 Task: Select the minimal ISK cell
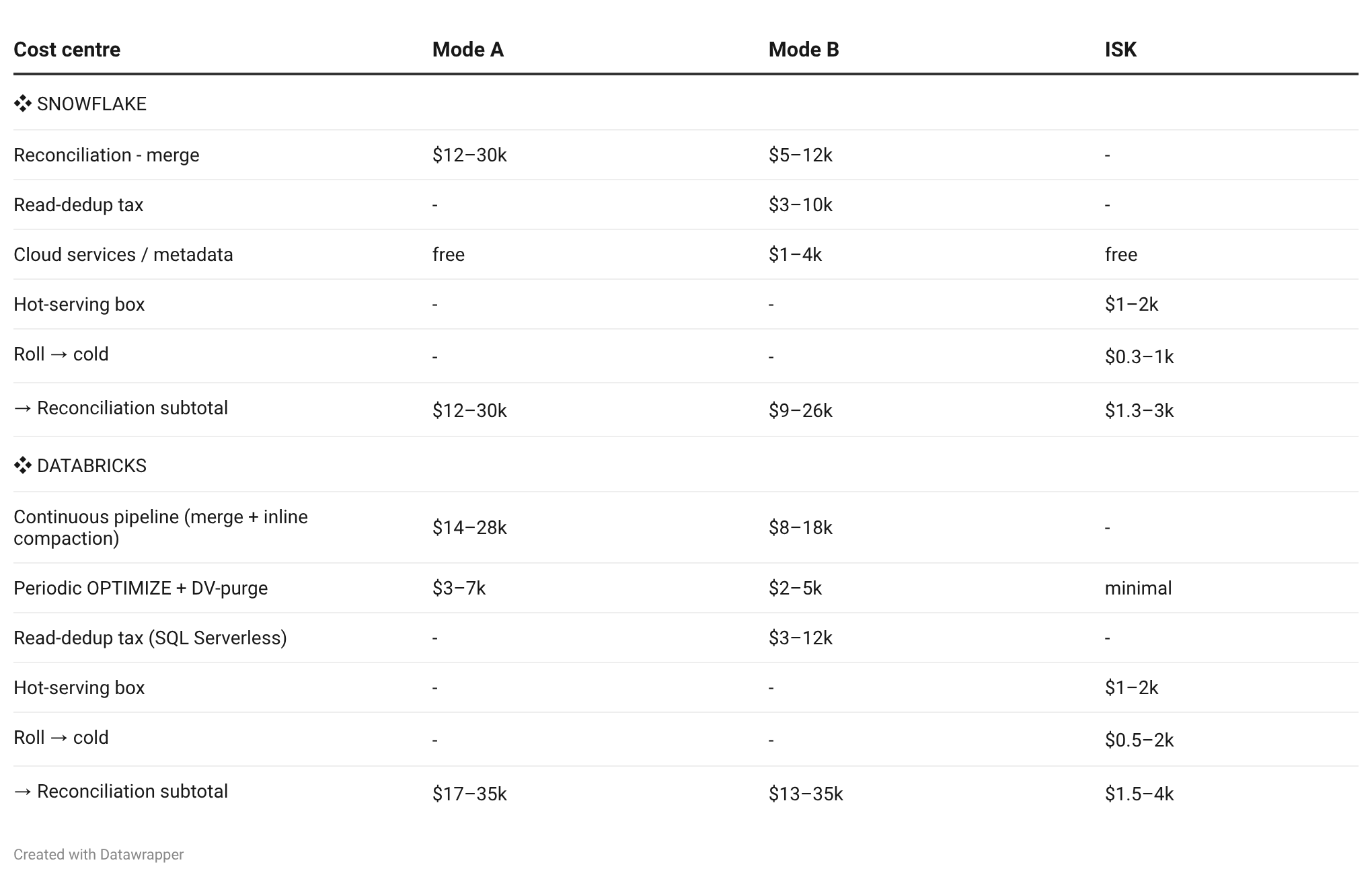1138,588
